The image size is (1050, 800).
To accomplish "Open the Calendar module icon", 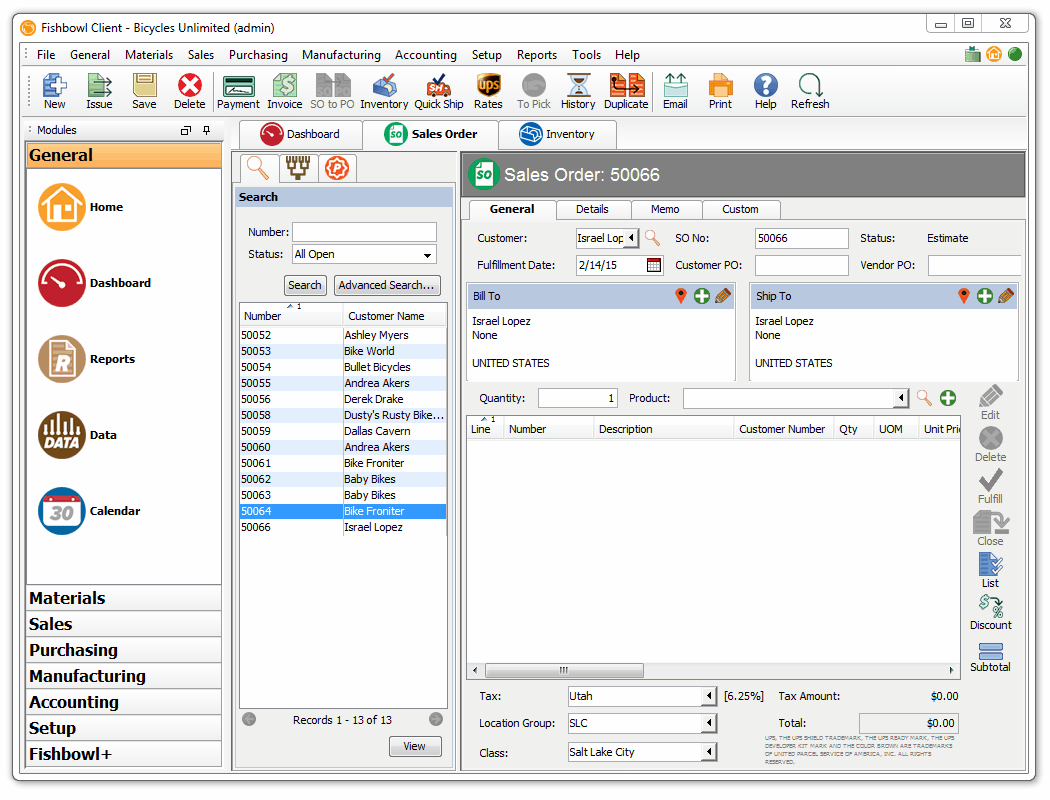I will coord(62,511).
